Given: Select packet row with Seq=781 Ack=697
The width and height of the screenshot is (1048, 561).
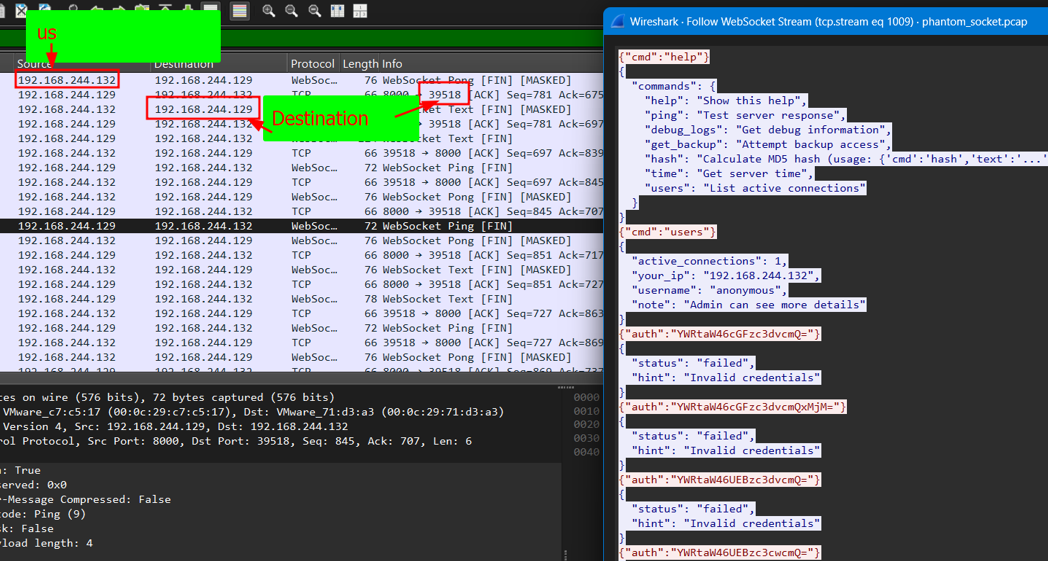Looking at the screenshot, I should coord(301,124).
